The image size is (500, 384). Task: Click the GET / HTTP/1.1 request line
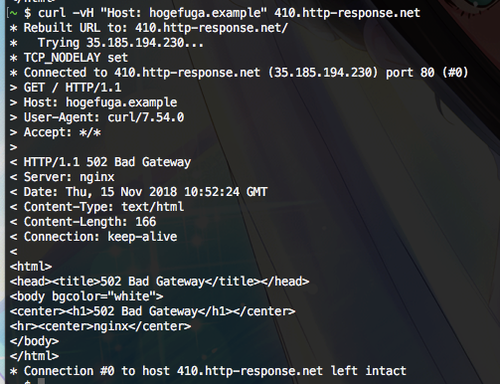(x=72, y=88)
